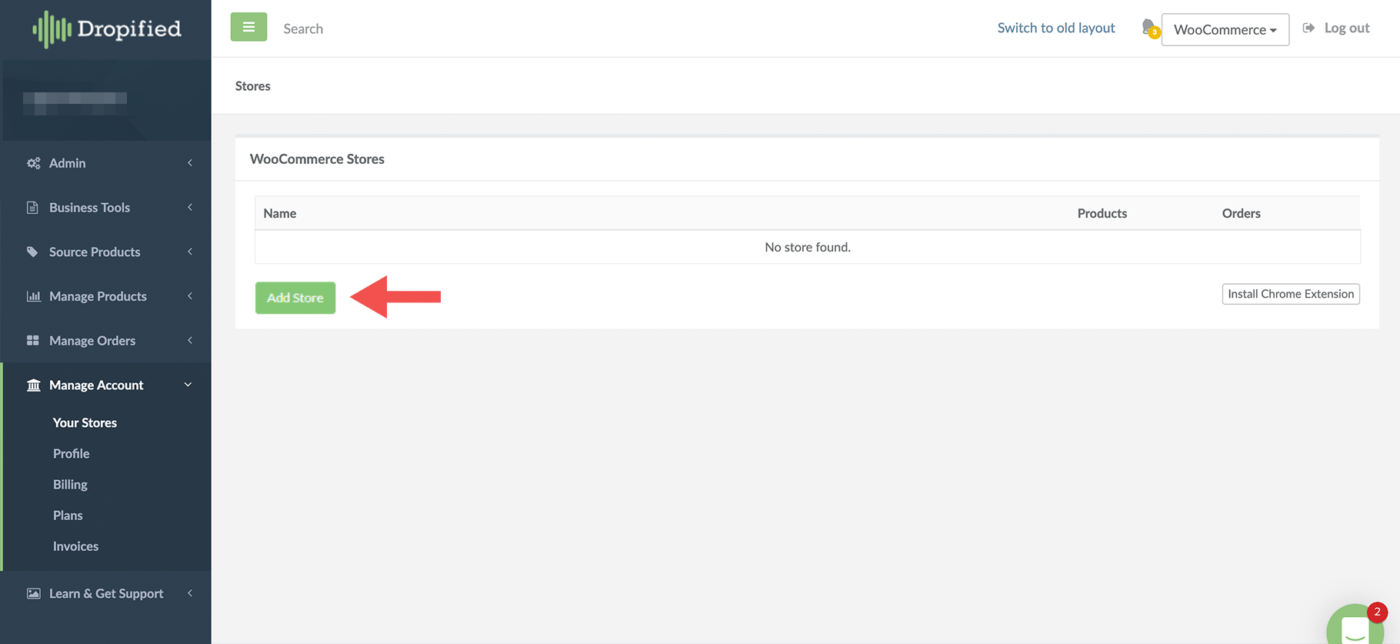The width and height of the screenshot is (1400, 644).
Task: Click the Source Products tag icon
Action: 32,252
